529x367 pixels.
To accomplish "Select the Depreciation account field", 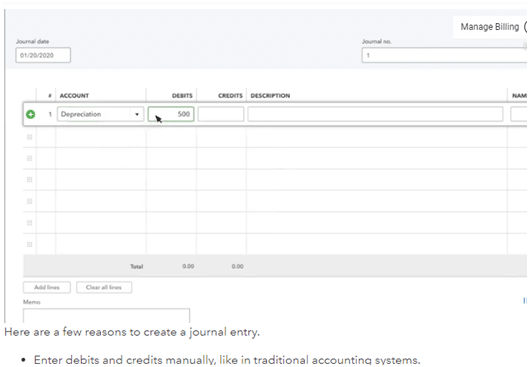I will click(101, 114).
